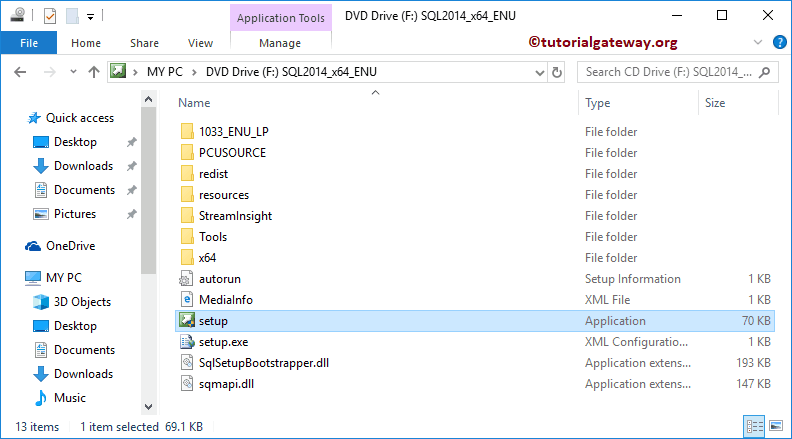This screenshot has height=439, width=792.
Task: Select the PCUSOURCE folder icon
Action: pyautogui.click(x=187, y=153)
